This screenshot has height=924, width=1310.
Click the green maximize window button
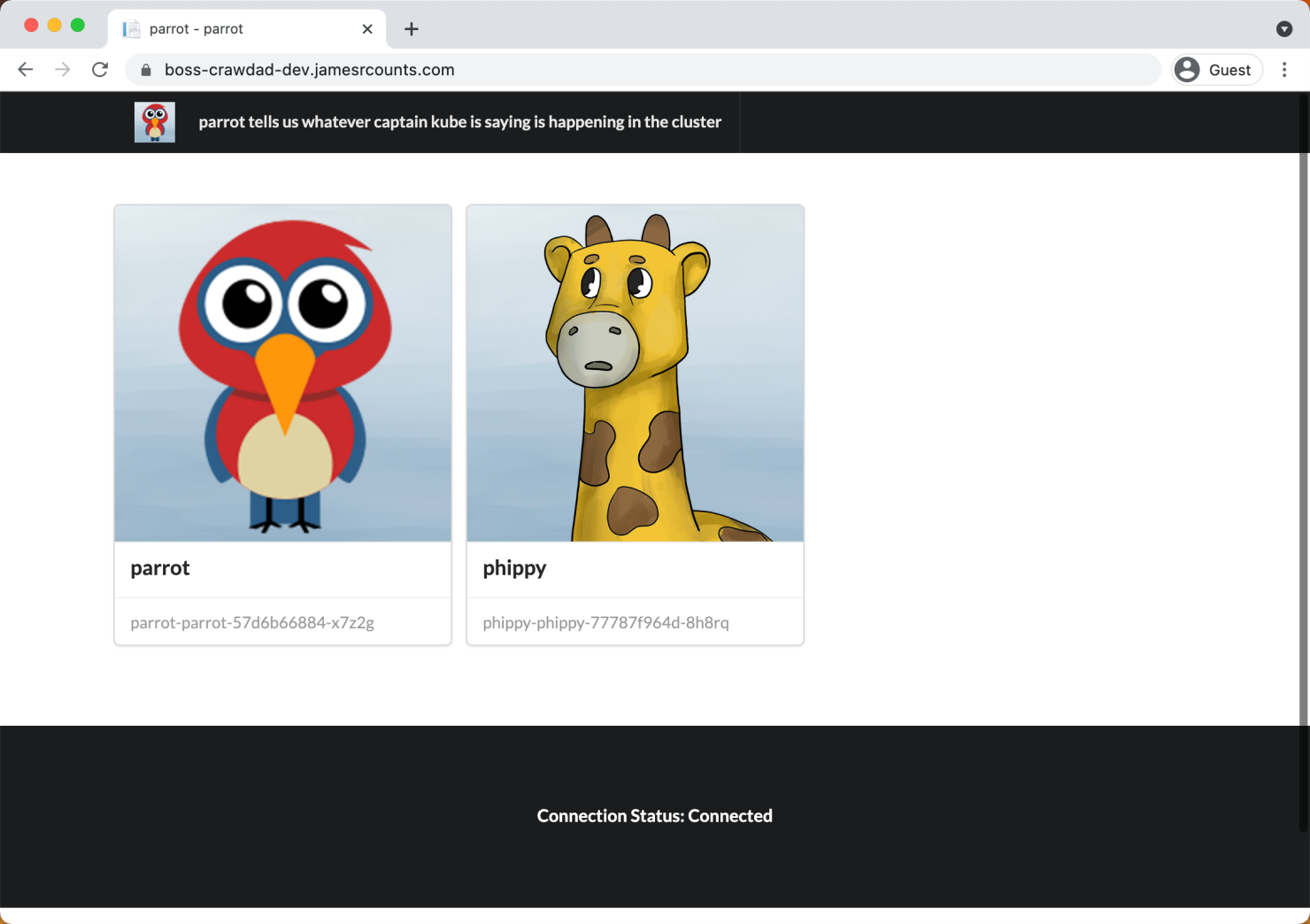(x=78, y=25)
